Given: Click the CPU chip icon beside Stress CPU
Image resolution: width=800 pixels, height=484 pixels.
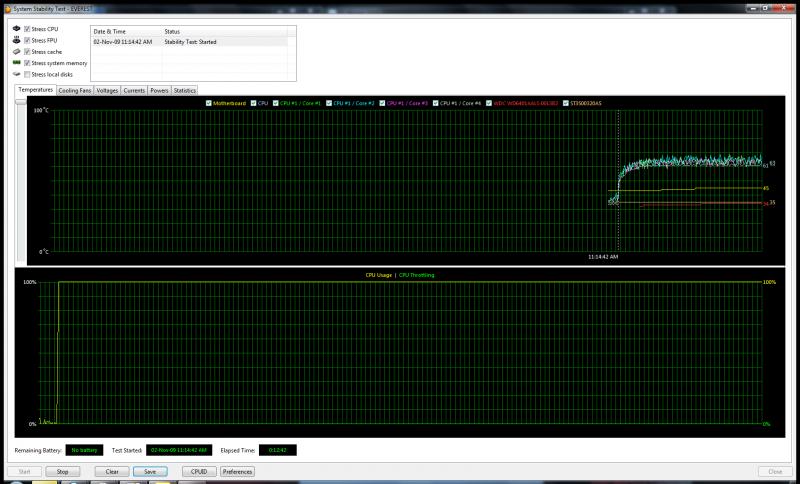Looking at the screenshot, I should tap(16, 29).
